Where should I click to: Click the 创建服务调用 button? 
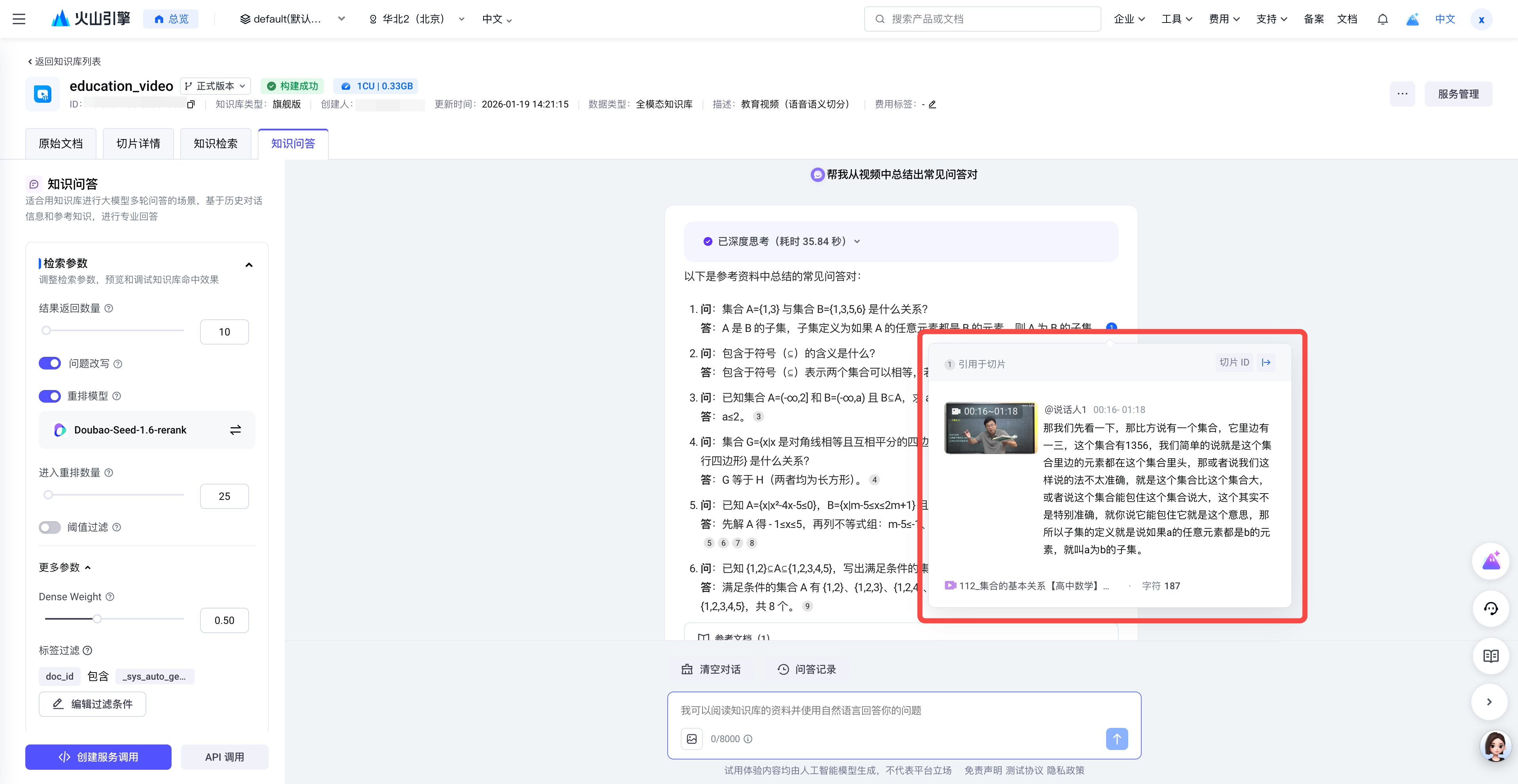coord(98,757)
